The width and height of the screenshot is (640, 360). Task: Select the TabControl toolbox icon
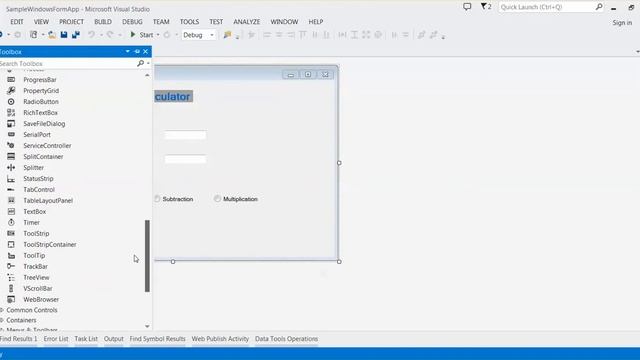coord(11,190)
